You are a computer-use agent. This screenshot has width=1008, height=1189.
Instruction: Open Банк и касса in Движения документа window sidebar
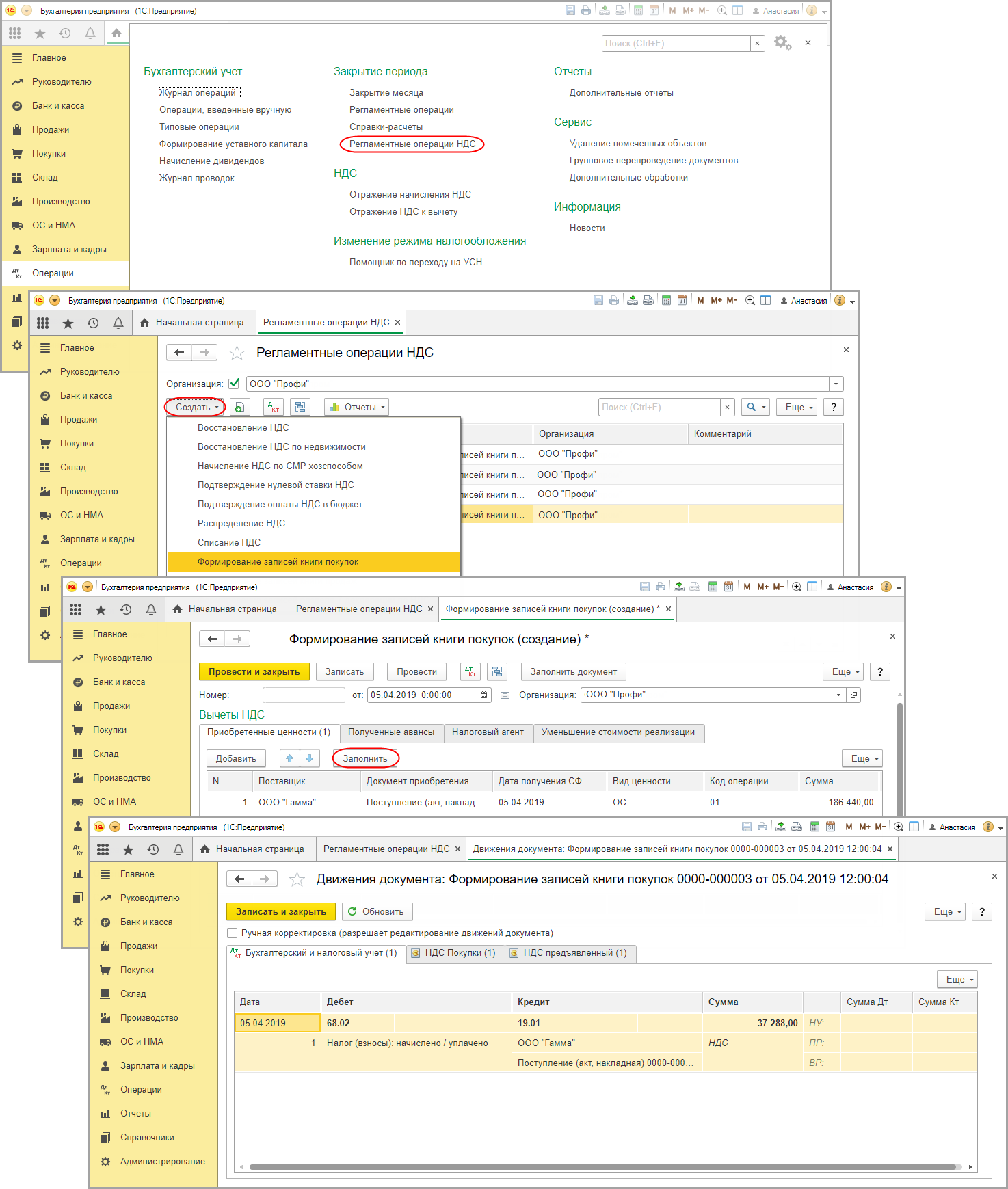[146, 922]
